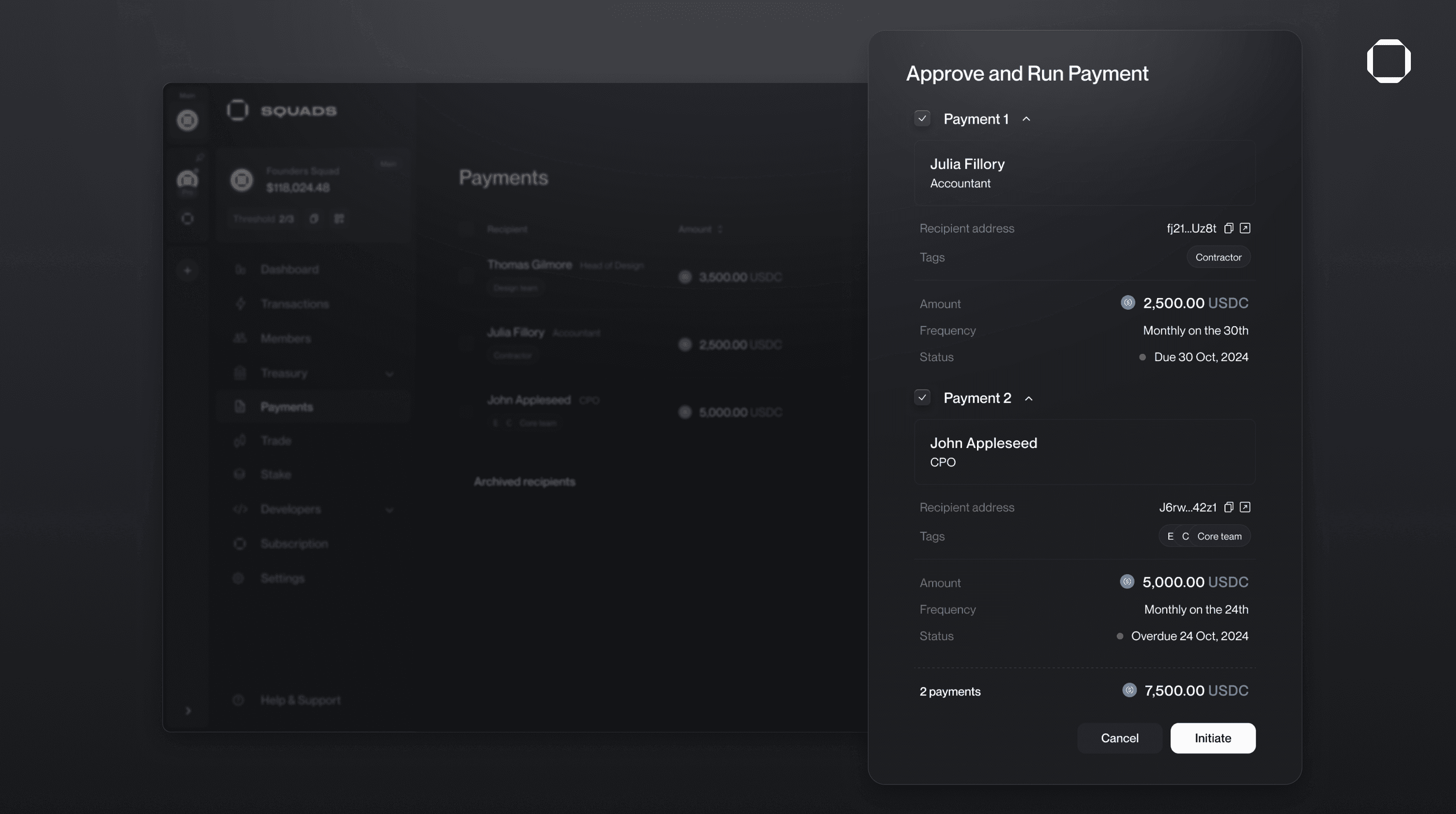Open the Members page from sidebar

click(285, 338)
